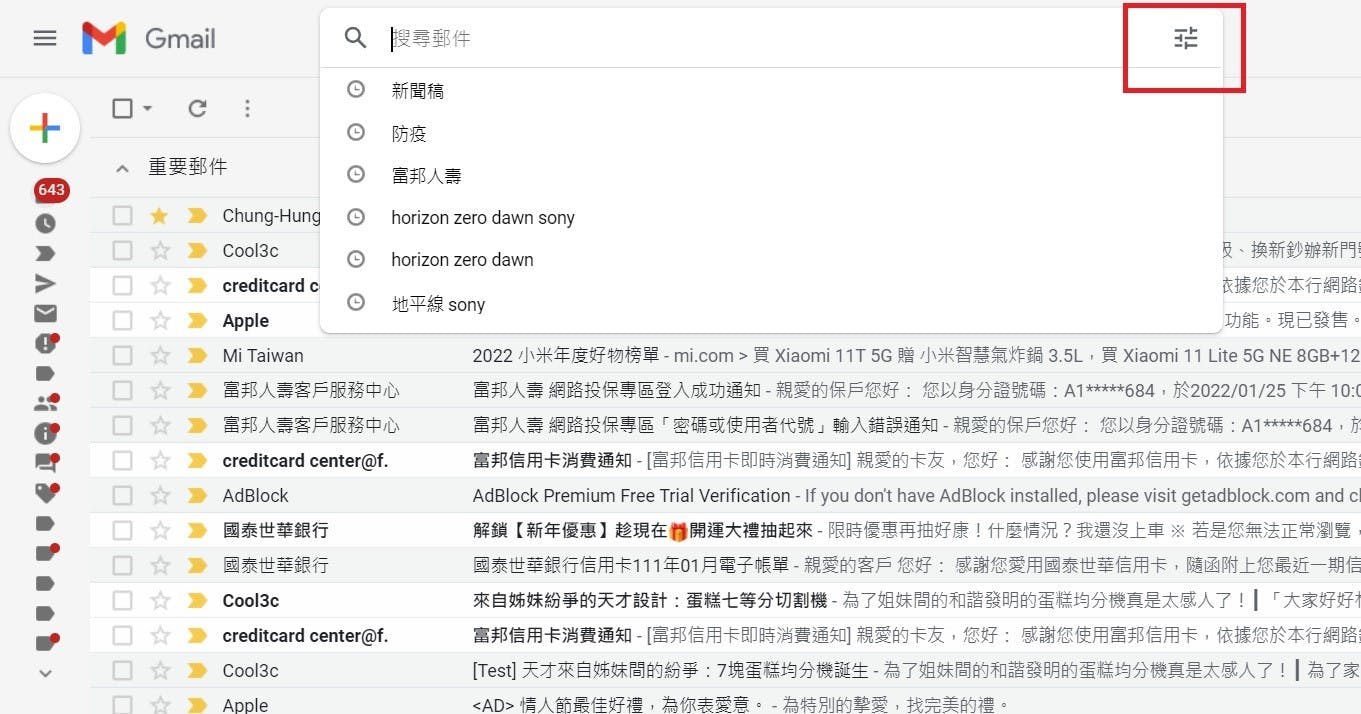Viewport: 1361px width, 714px height.
Task: Open the Snoozed clock icon in sidebar
Action: [x=45, y=223]
